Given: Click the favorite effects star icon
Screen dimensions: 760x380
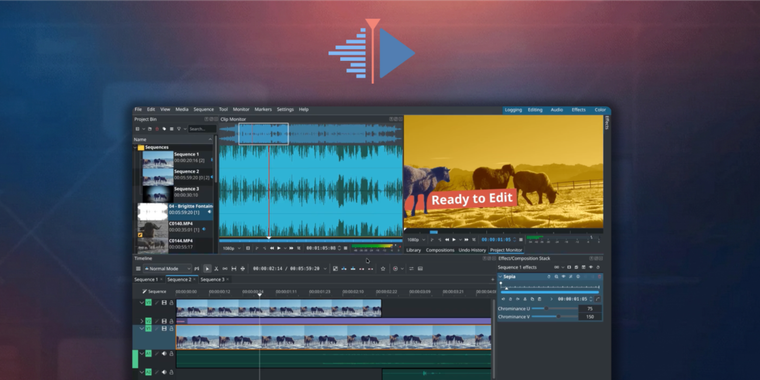Looking at the screenshot, I should 382,269.
